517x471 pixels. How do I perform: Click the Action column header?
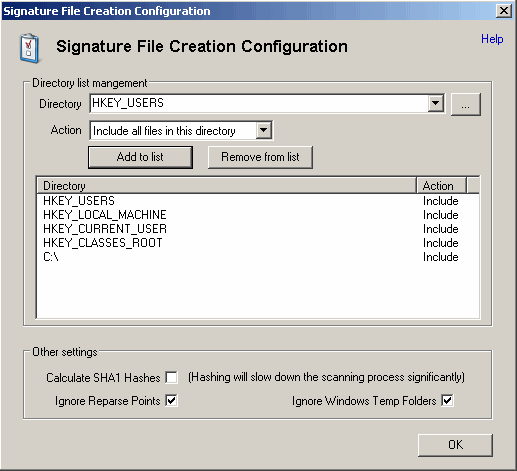pos(441,186)
